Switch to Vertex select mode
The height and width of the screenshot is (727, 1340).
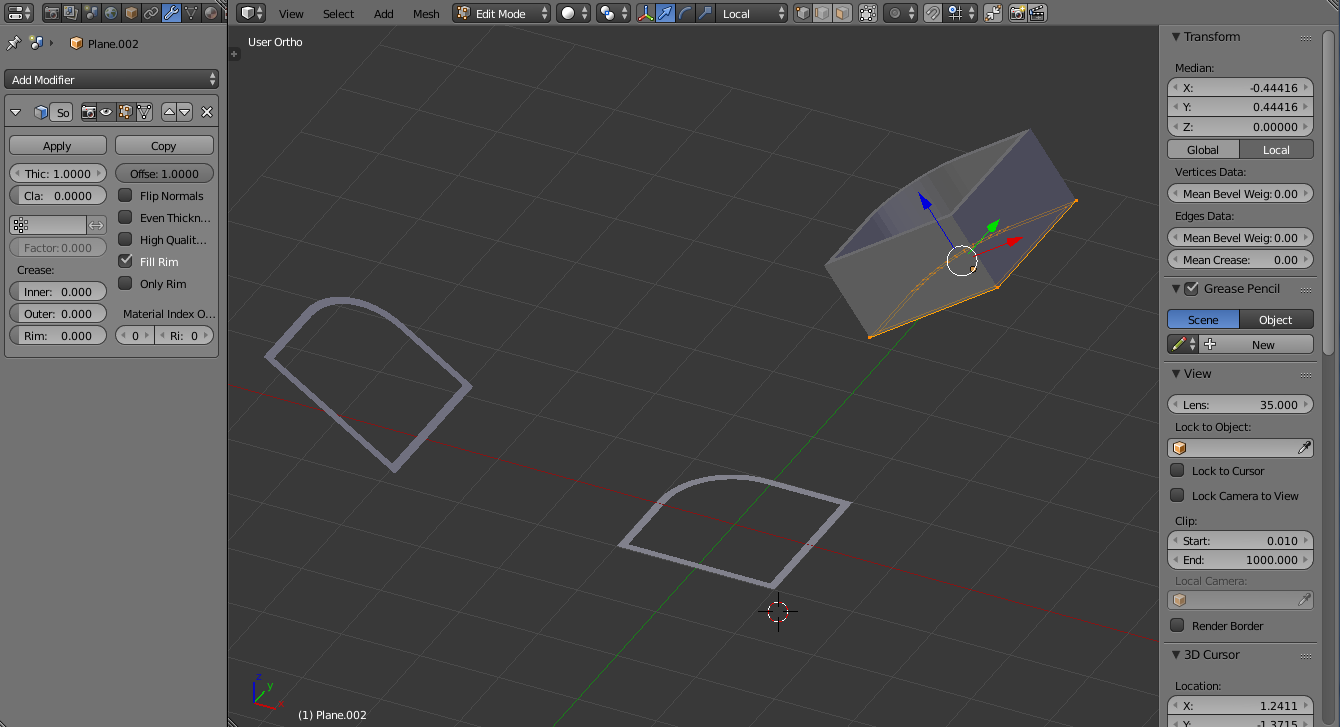tap(803, 13)
